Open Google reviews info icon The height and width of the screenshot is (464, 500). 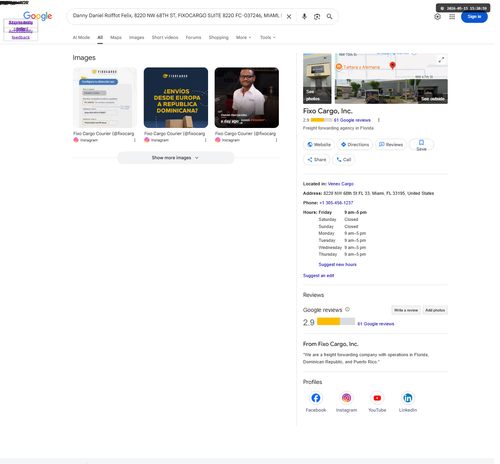pos(347,309)
